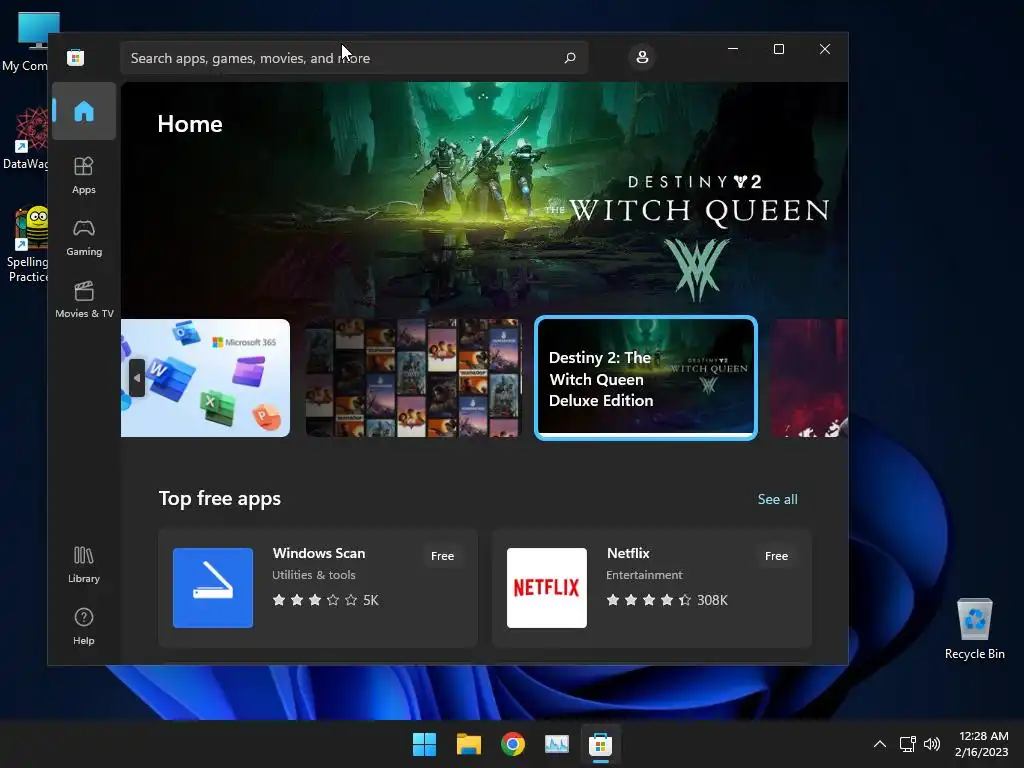Open the Windows Start menu
The height and width of the screenshot is (768, 1024).
[424, 744]
